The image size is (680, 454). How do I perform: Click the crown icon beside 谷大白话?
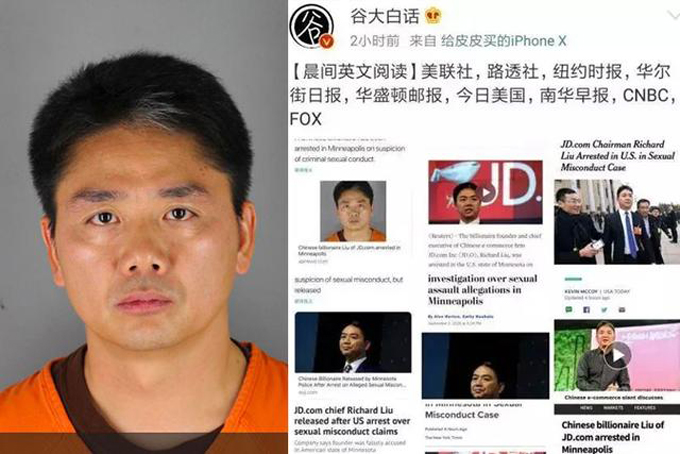tap(432, 16)
